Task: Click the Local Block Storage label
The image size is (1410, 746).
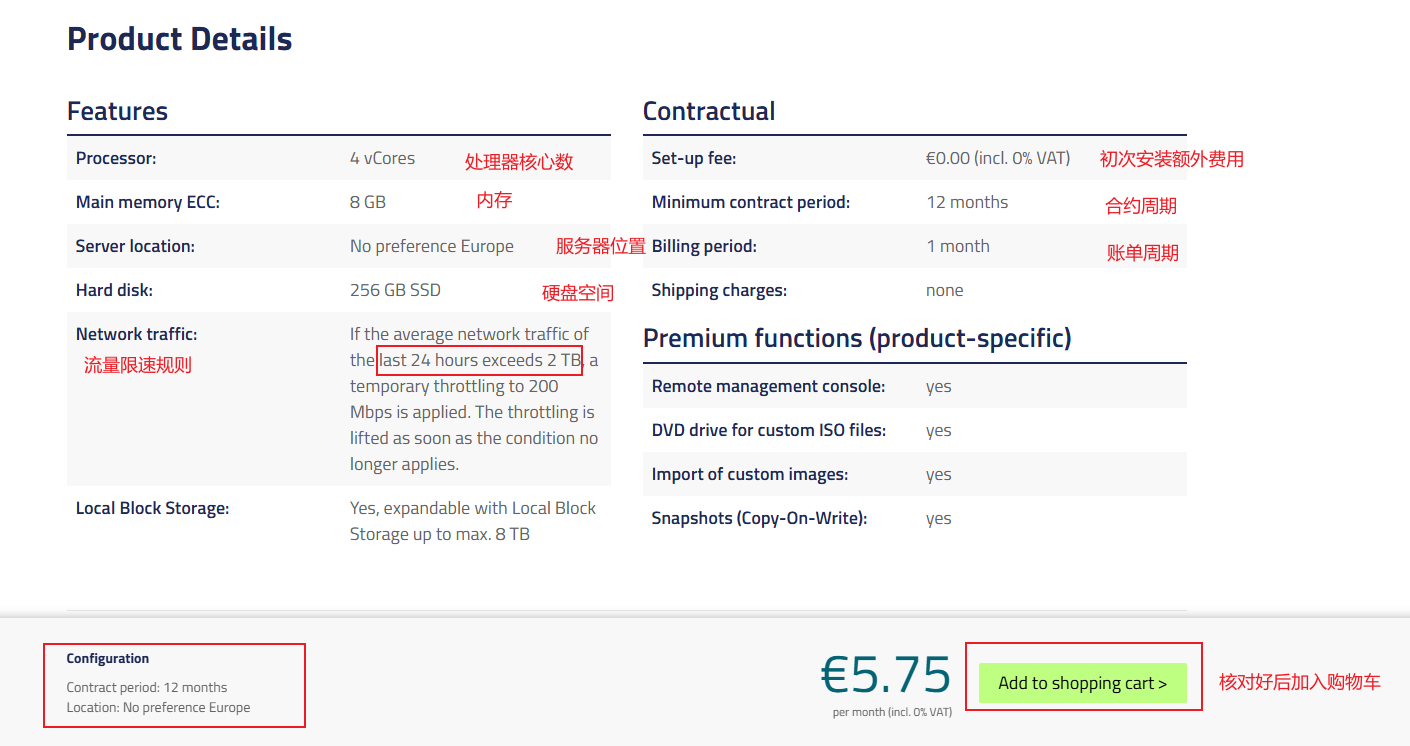Action: (152, 508)
